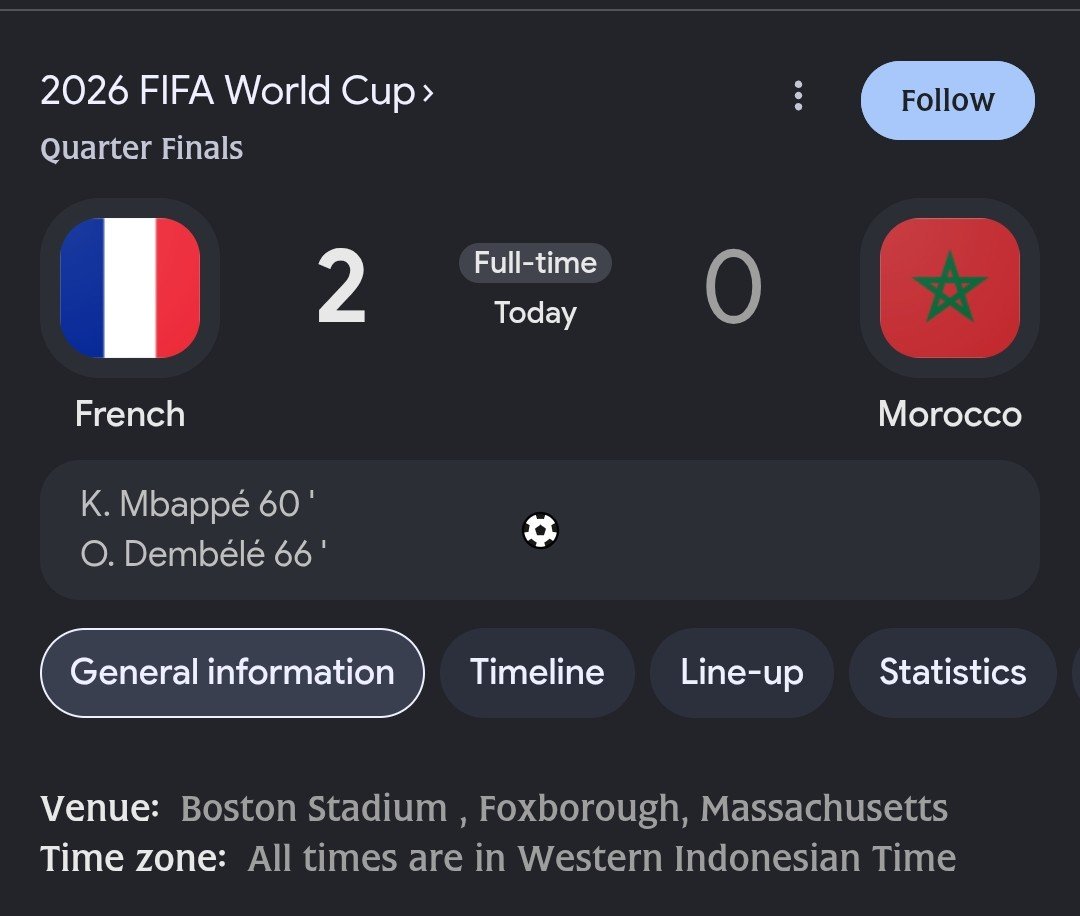Image resolution: width=1080 pixels, height=916 pixels.
Task: Select the General information tab
Action: click(232, 672)
